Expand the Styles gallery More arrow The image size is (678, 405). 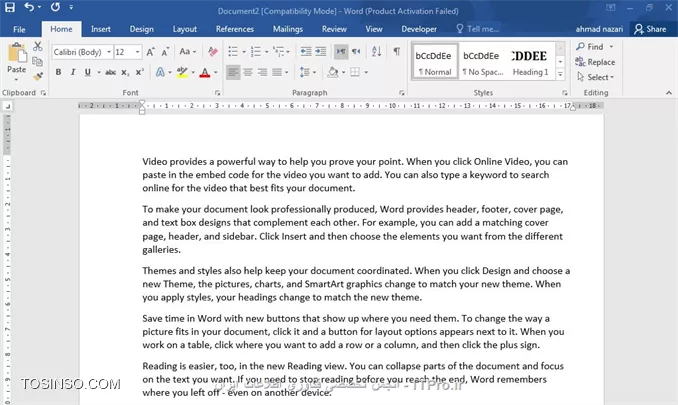(560, 74)
